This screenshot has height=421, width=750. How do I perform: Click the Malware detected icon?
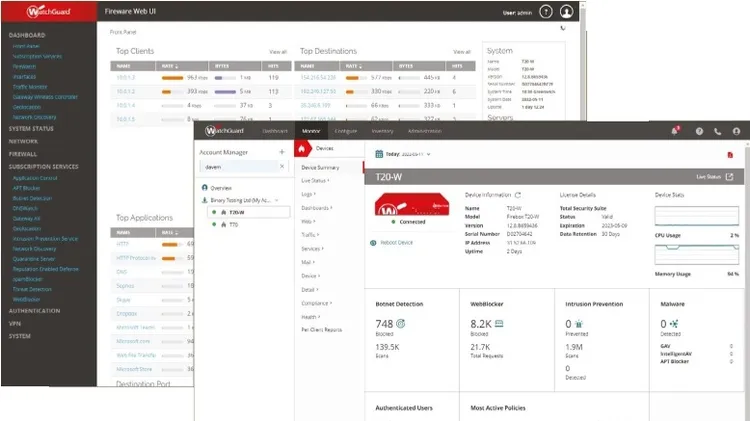click(674, 324)
